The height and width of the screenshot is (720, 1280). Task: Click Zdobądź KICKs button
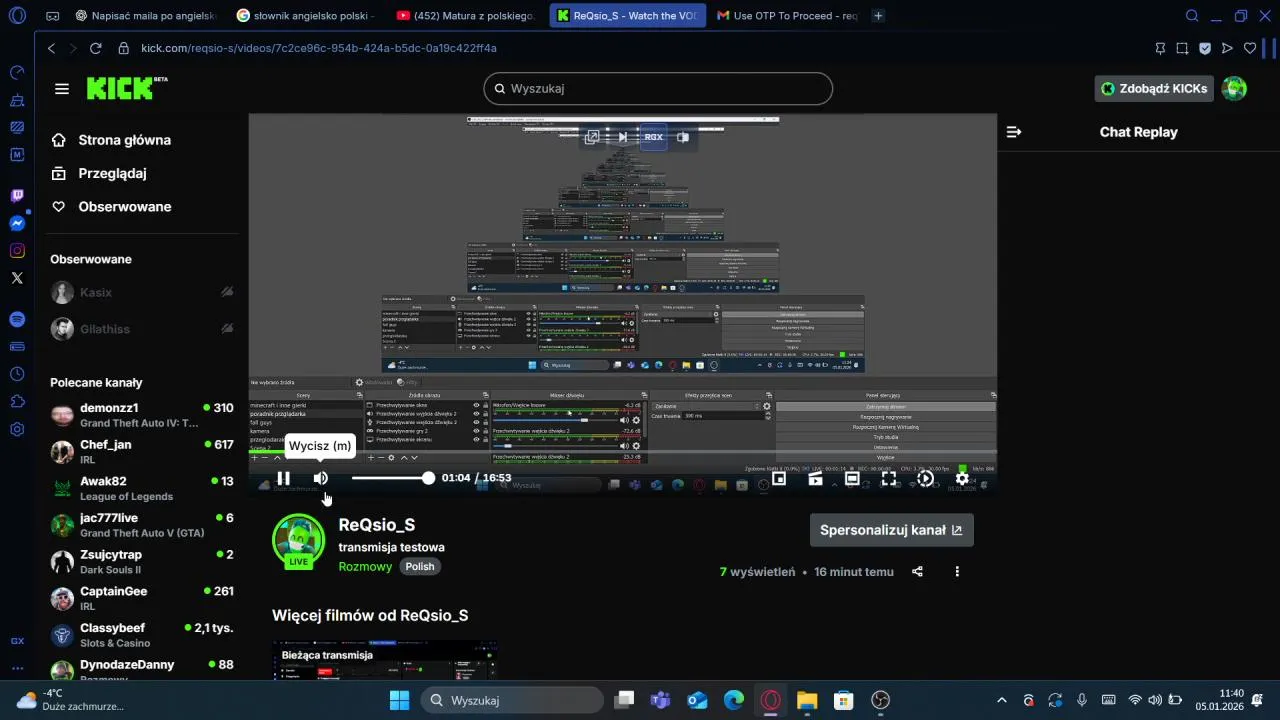click(1154, 88)
